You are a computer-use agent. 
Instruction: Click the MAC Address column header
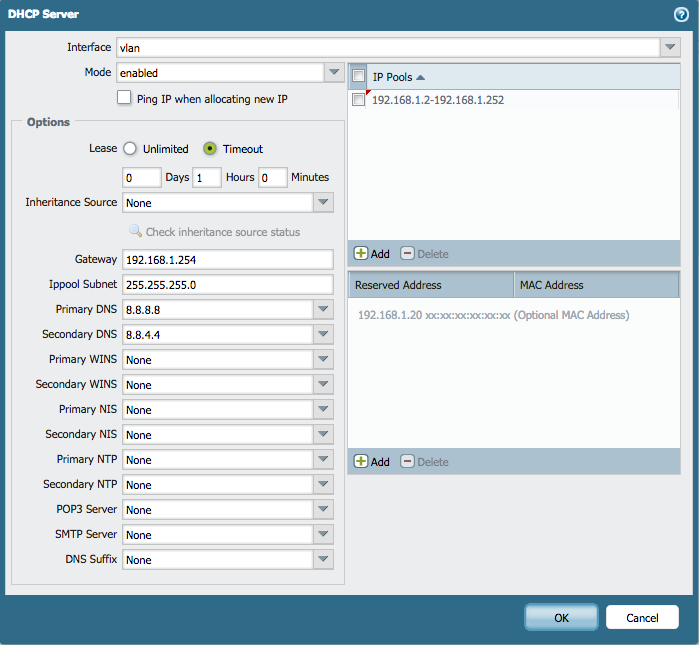[x=595, y=285]
